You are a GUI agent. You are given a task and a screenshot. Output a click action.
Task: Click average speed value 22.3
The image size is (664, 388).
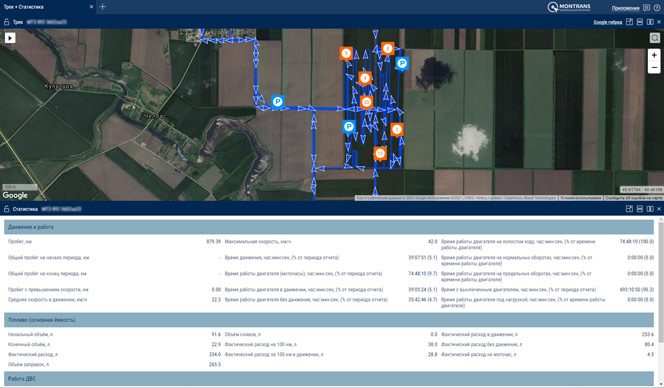click(x=216, y=299)
